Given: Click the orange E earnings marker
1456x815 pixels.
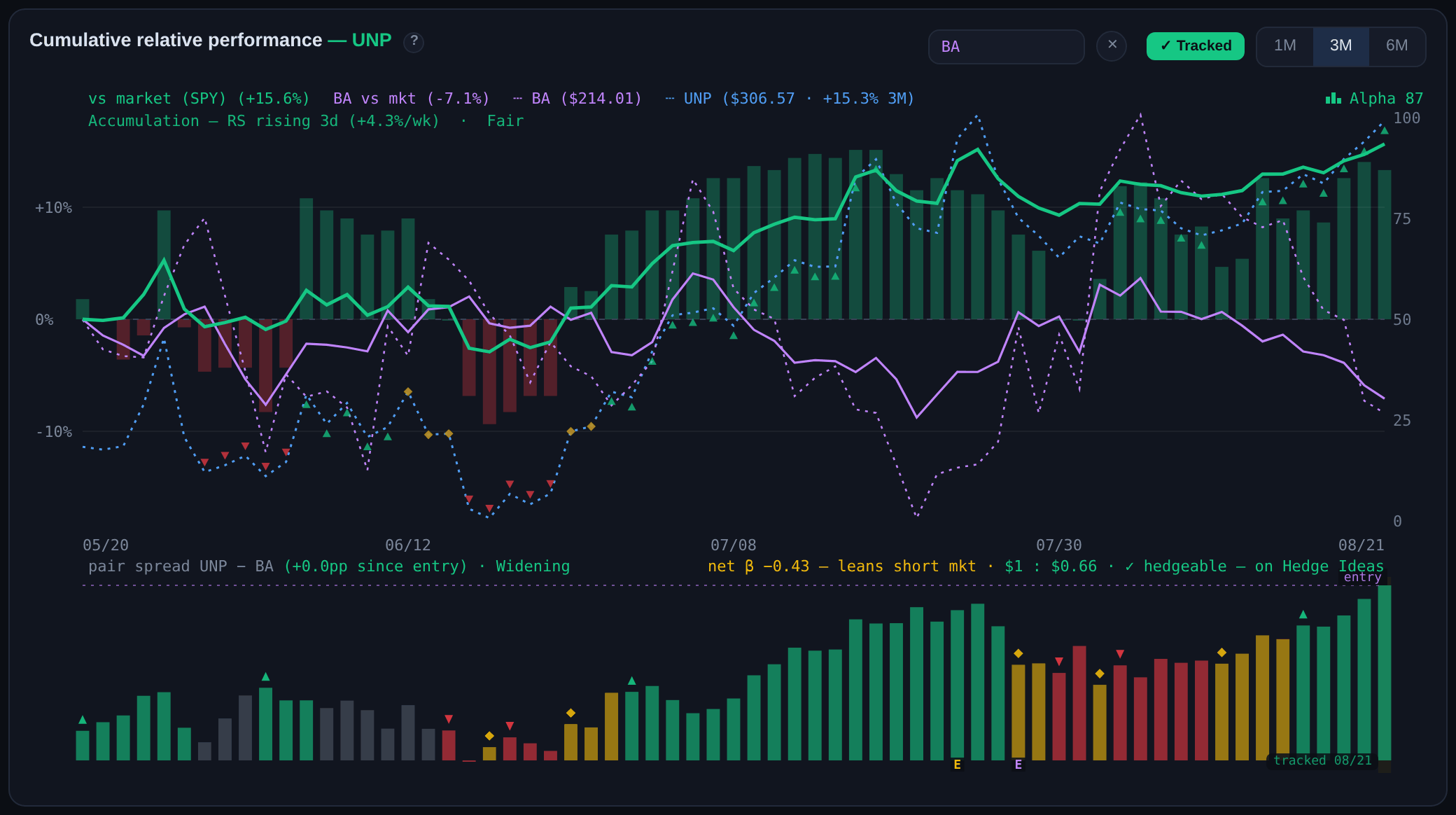Looking at the screenshot, I should click(957, 765).
